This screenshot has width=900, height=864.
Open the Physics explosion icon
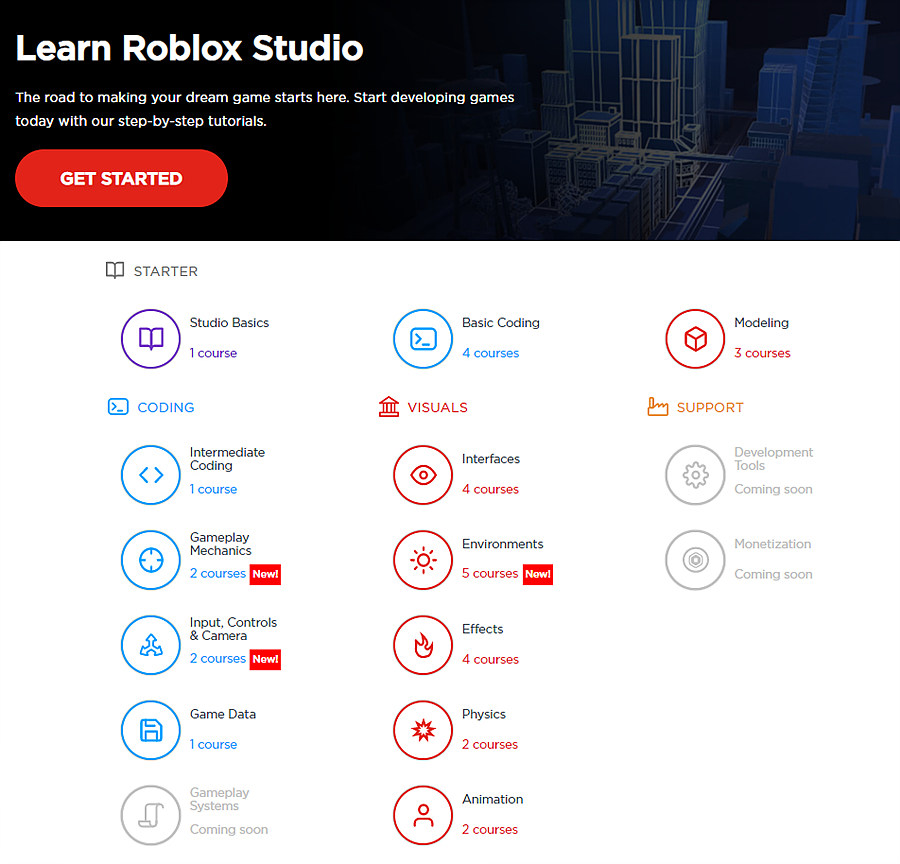pyautogui.click(x=423, y=730)
